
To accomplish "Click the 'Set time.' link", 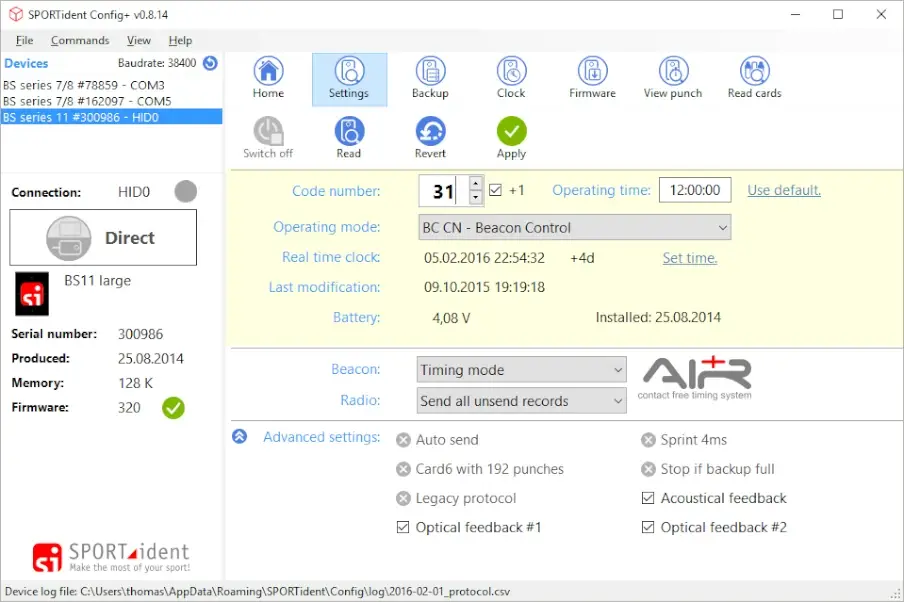I will pos(689,258).
